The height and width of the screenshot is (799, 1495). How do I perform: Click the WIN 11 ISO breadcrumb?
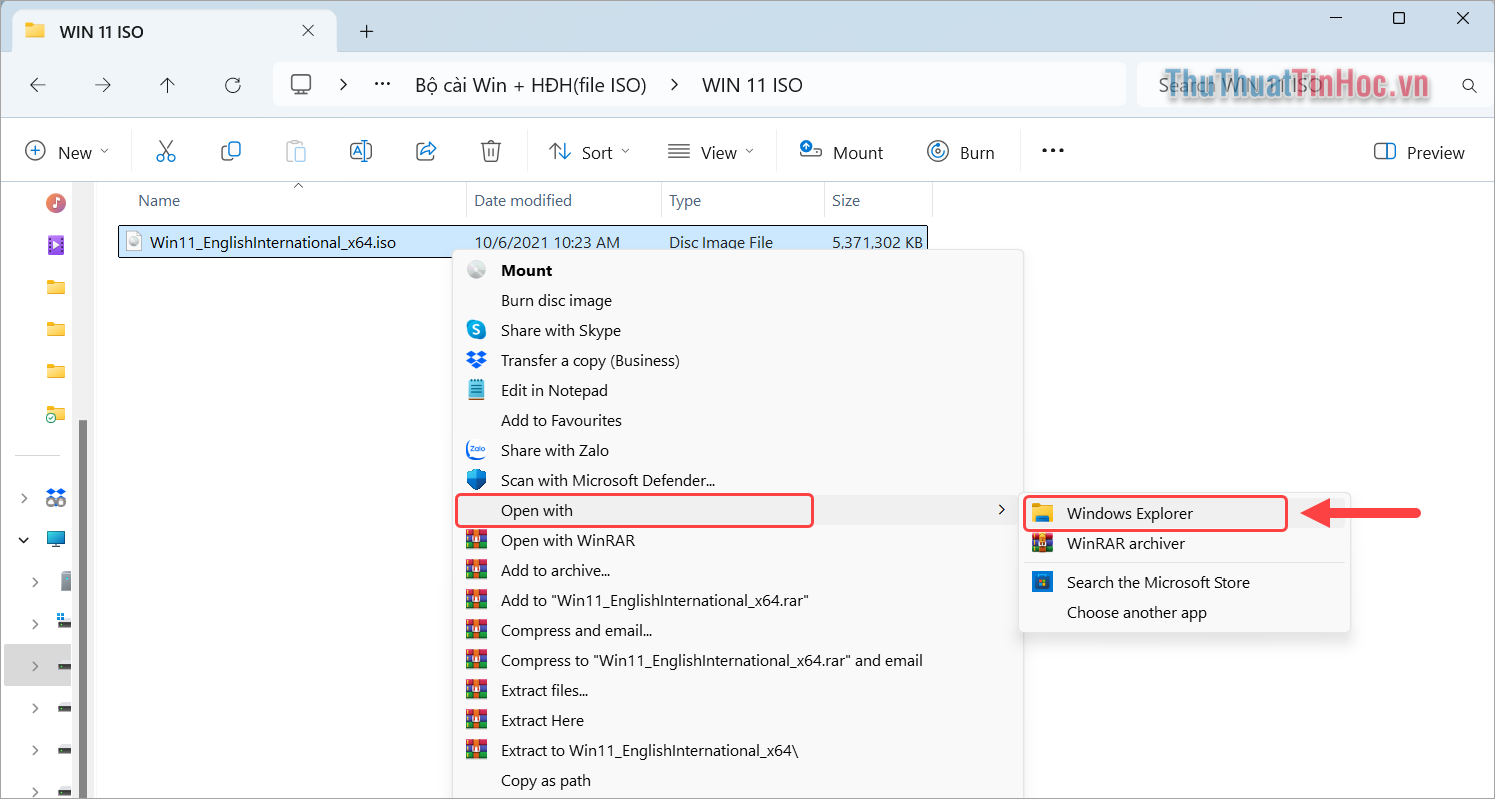[x=752, y=85]
